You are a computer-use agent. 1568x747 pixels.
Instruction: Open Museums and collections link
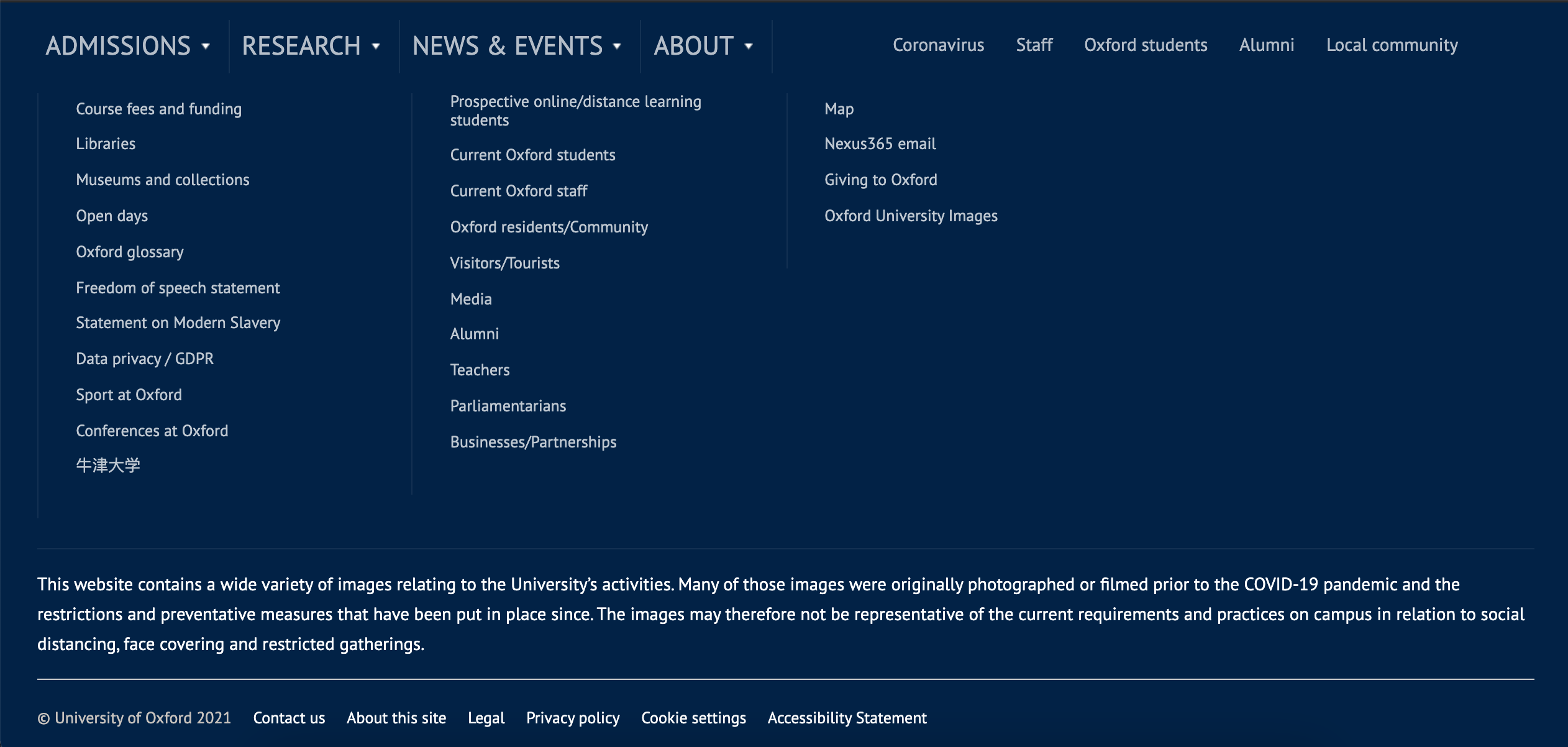point(162,180)
